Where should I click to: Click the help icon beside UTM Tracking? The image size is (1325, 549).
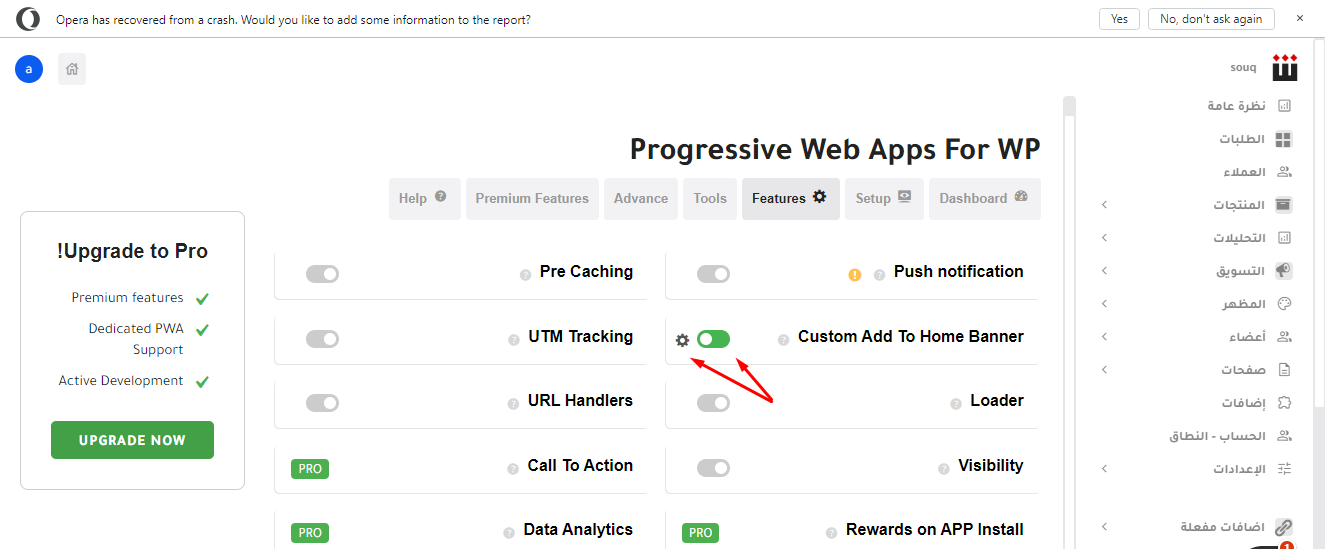pyautogui.click(x=514, y=340)
